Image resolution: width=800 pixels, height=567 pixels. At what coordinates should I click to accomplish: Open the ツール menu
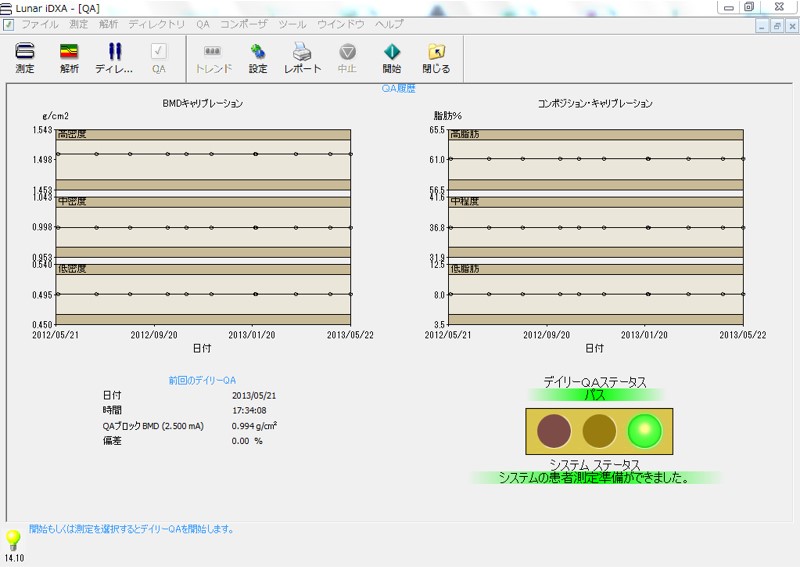pyautogui.click(x=292, y=23)
